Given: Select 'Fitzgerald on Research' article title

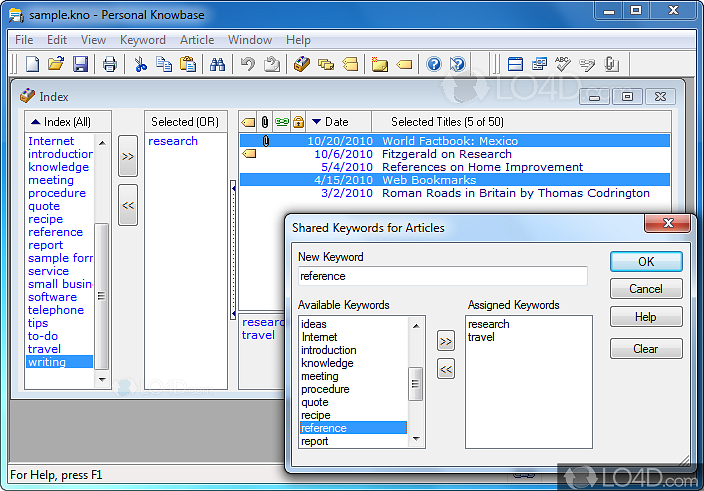Looking at the screenshot, I should click(x=446, y=154).
